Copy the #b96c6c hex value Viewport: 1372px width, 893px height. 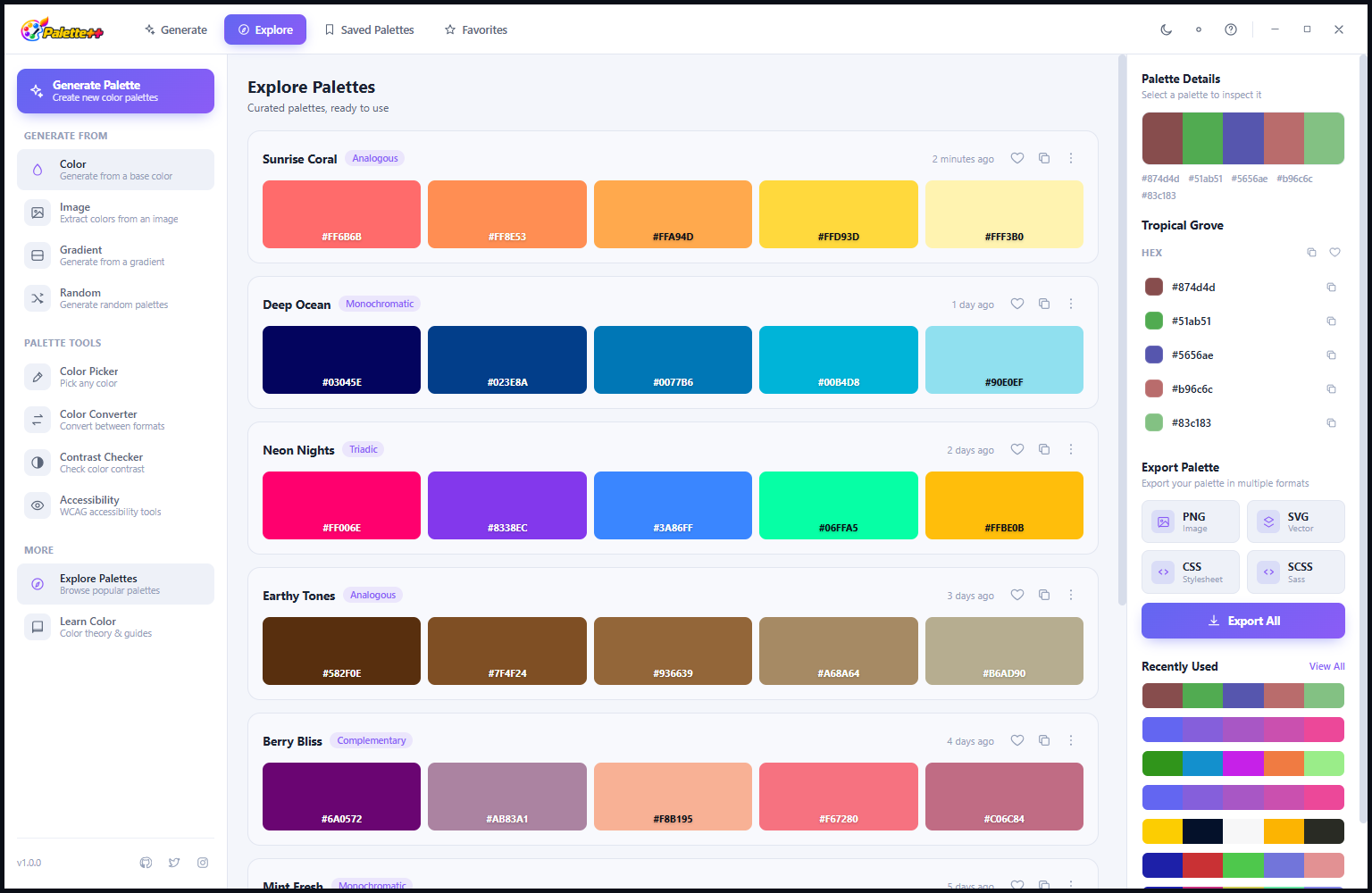(1331, 389)
